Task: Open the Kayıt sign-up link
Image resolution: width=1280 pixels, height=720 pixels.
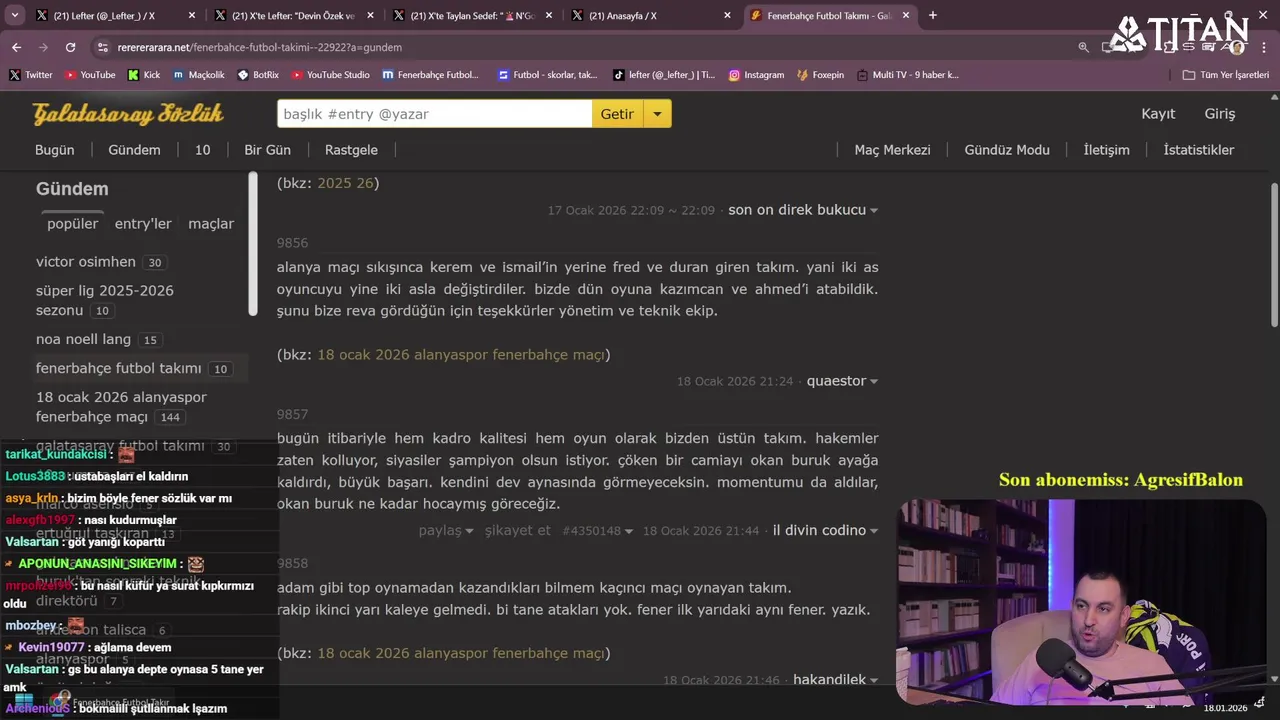Action: click(1158, 114)
